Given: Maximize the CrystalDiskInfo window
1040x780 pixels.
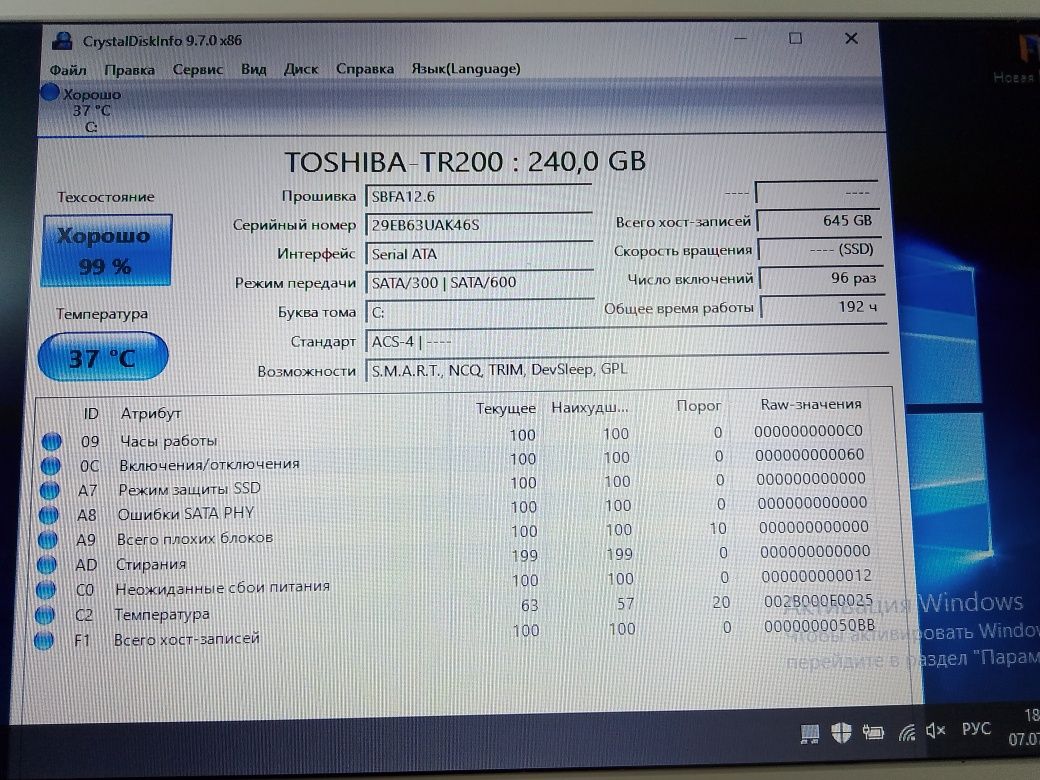Looking at the screenshot, I should (795, 38).
